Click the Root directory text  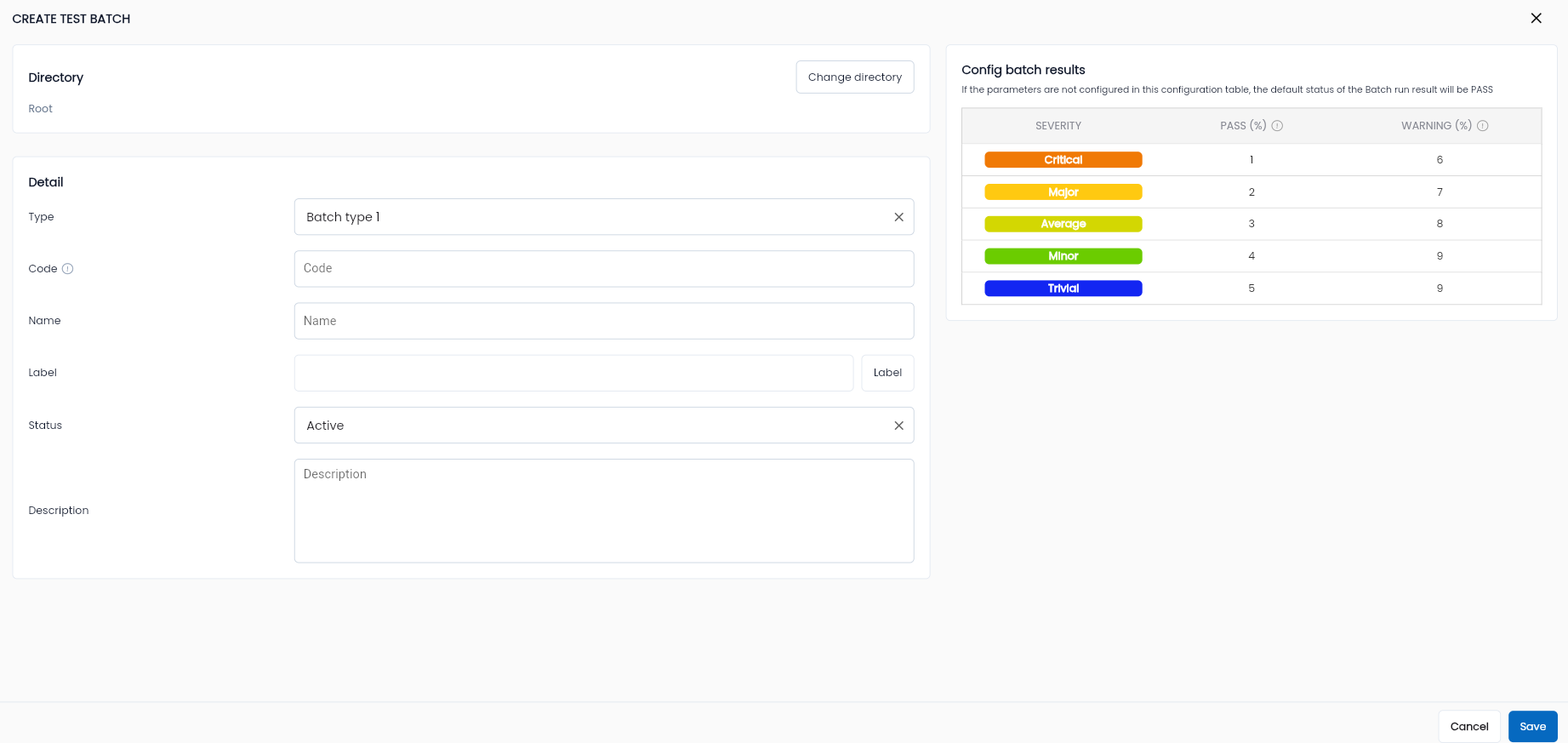(x=40, y=109)
